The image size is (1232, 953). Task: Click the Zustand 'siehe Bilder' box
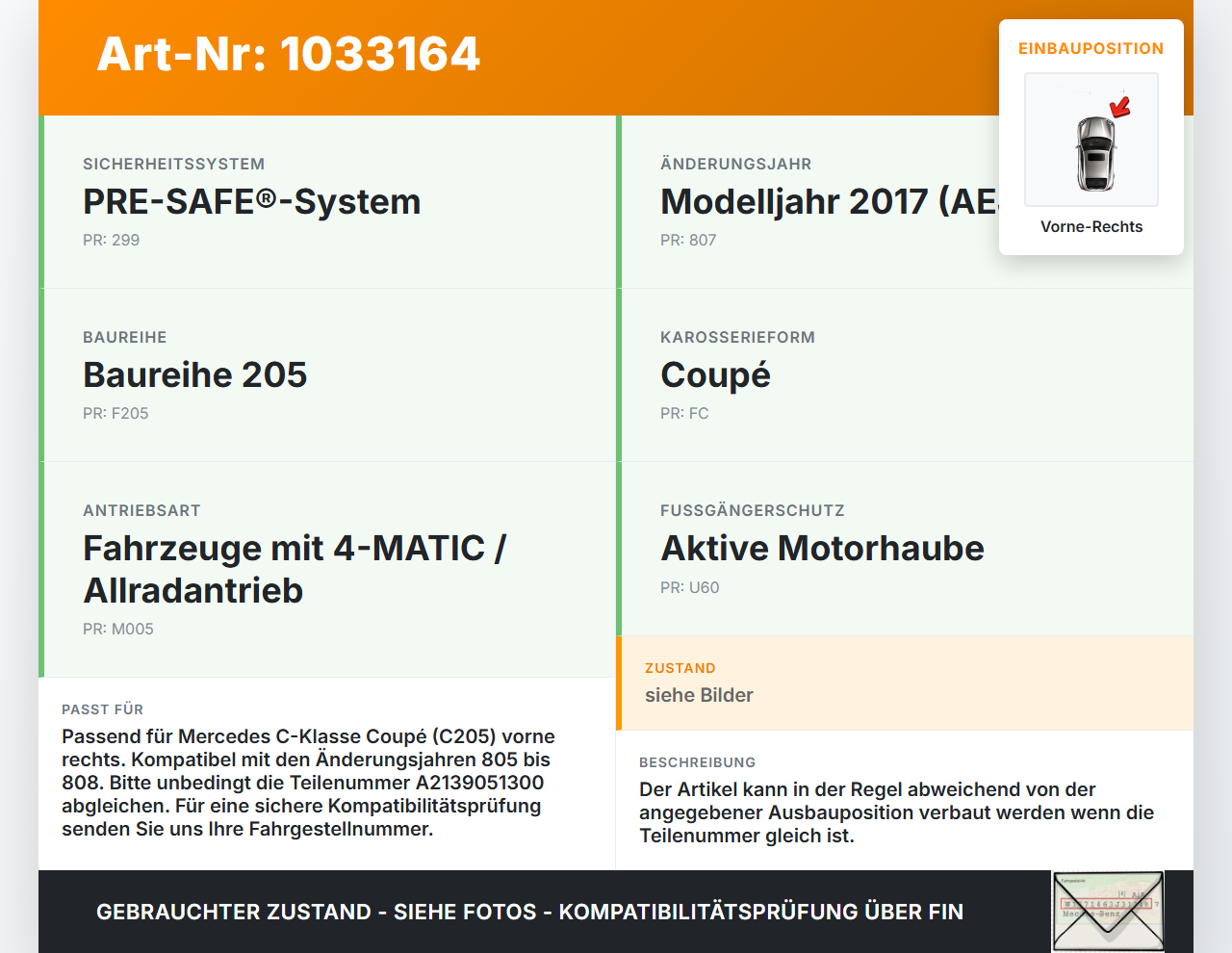[x=905, y=683]
